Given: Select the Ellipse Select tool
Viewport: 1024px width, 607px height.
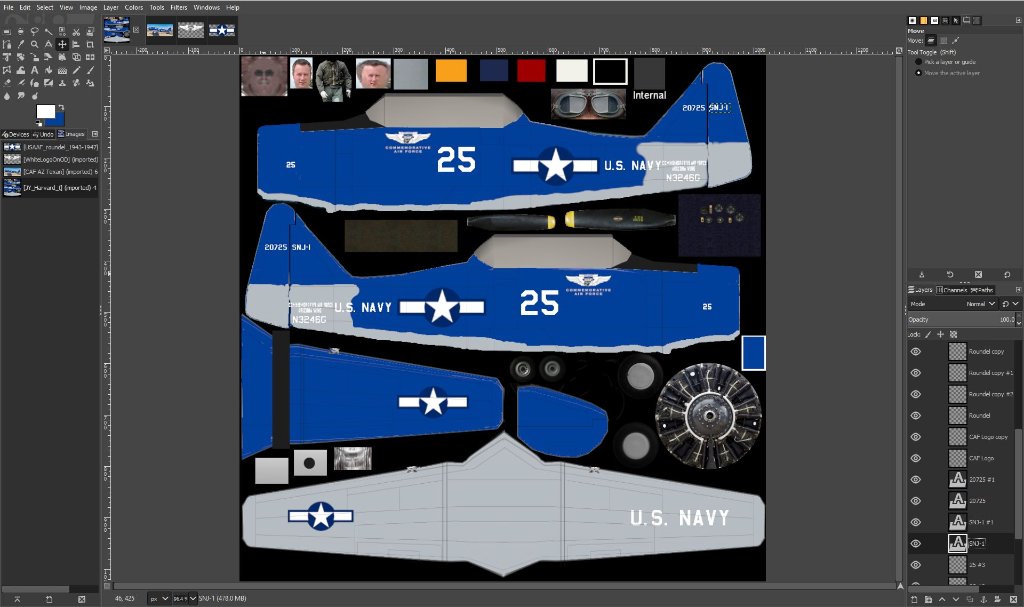Looking at the screenshot, I should click(x=21, y=31).
